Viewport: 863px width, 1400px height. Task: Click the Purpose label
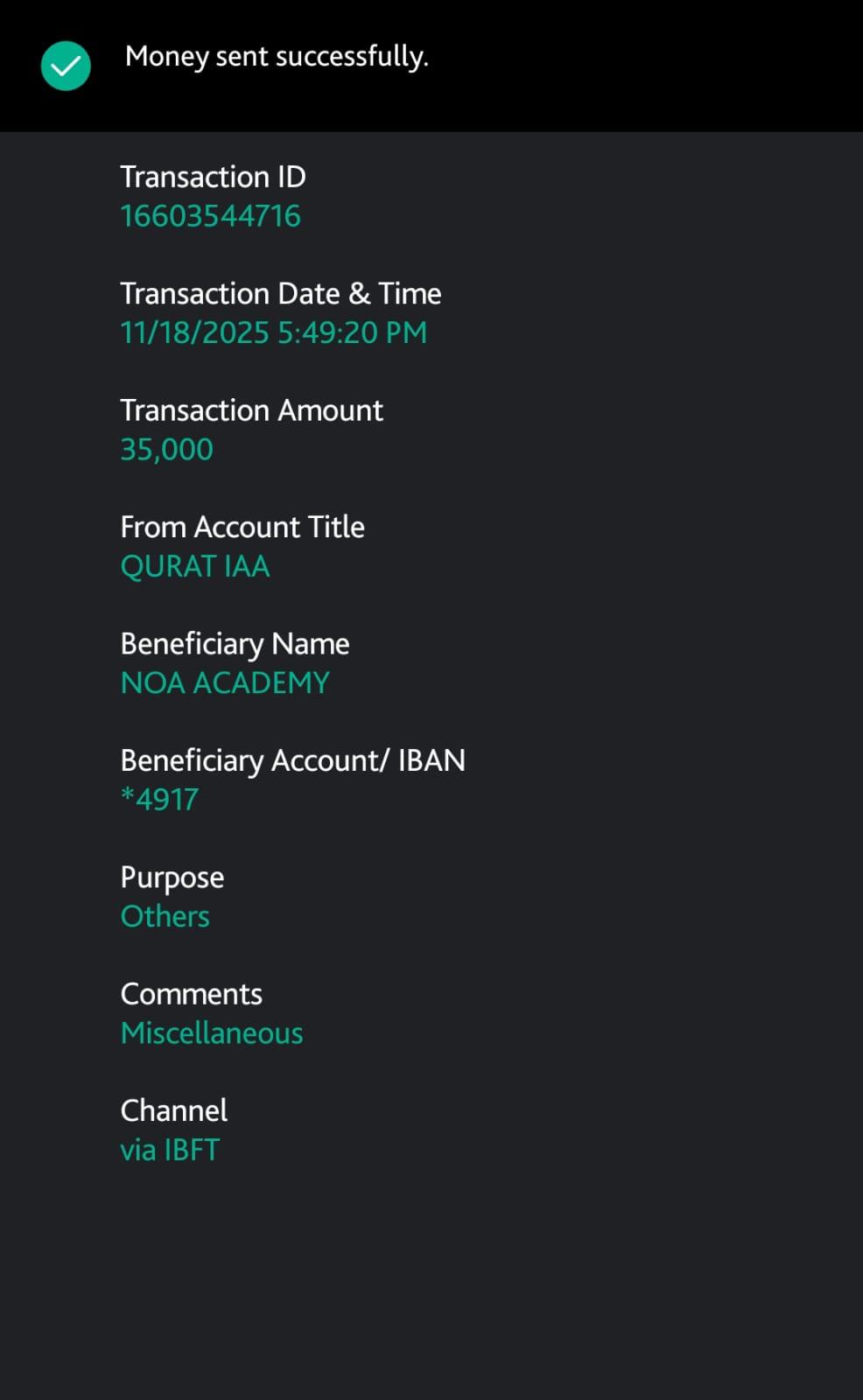(172, 878)
